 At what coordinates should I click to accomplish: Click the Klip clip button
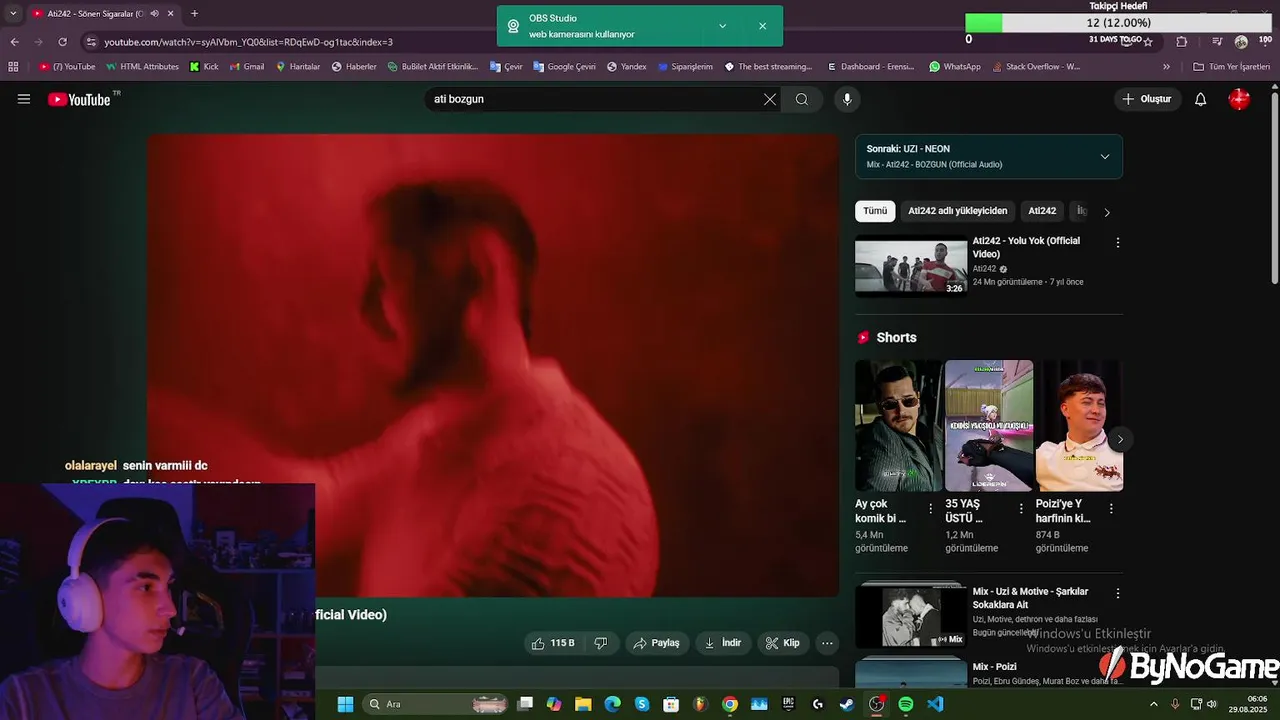point(783,643)
